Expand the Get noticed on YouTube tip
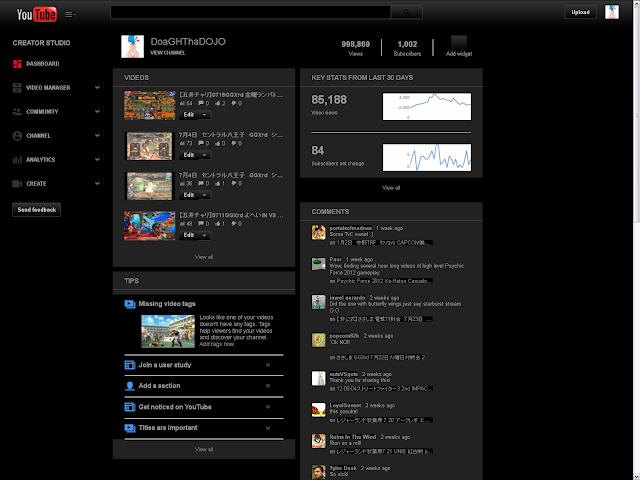Viewport: 640px width, 480px height. coord(268,407)
